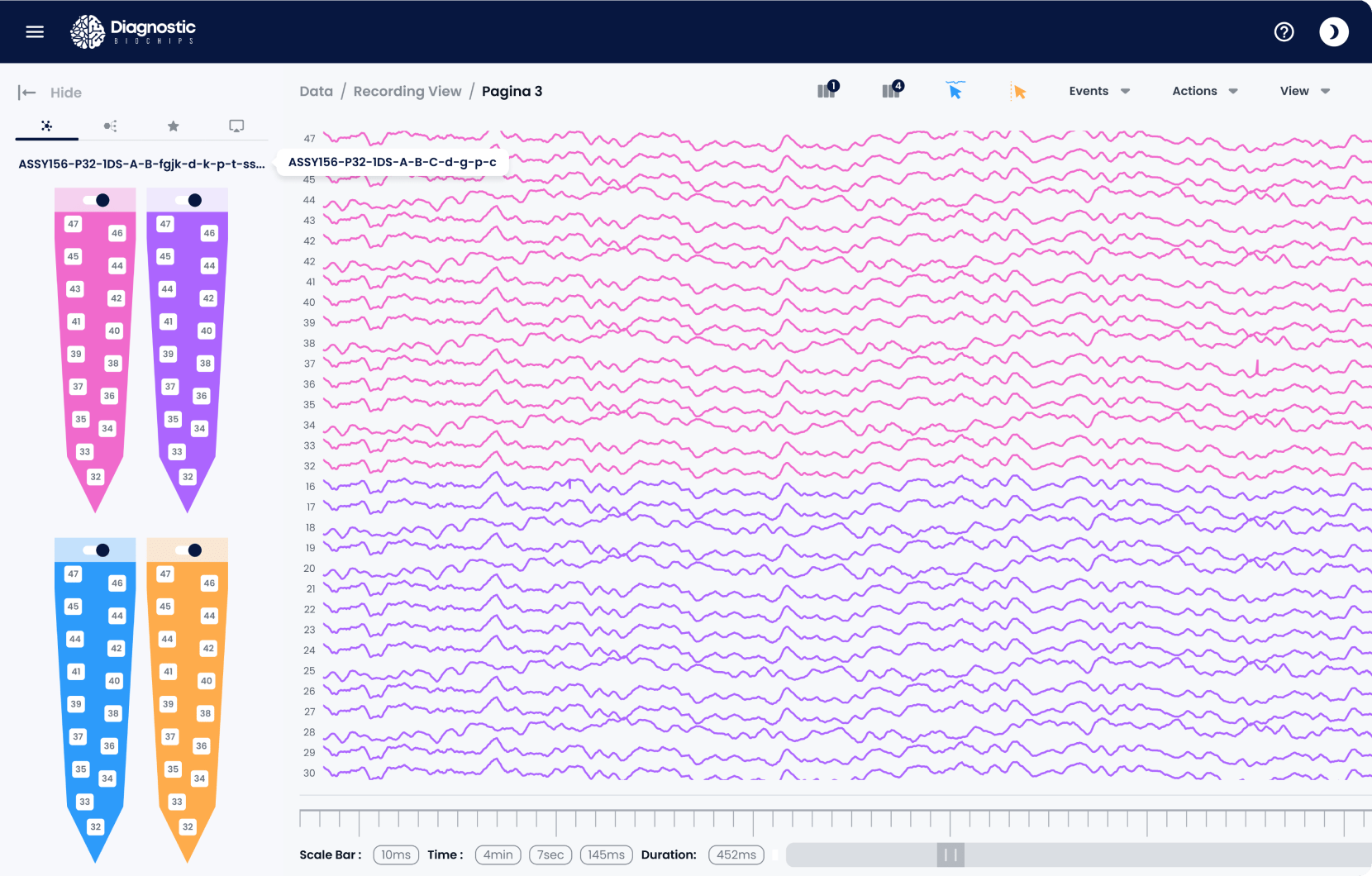Expand the Events dropdown
The width and height of the screenshot is (1372, 876).
[1098, 91]
